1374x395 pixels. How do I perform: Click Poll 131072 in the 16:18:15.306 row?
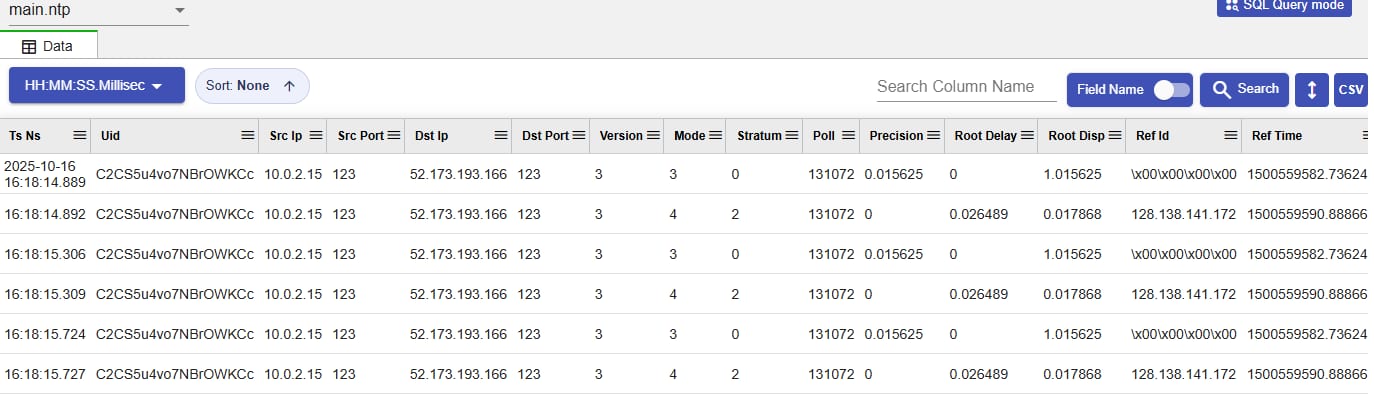[x=831, y=254]
